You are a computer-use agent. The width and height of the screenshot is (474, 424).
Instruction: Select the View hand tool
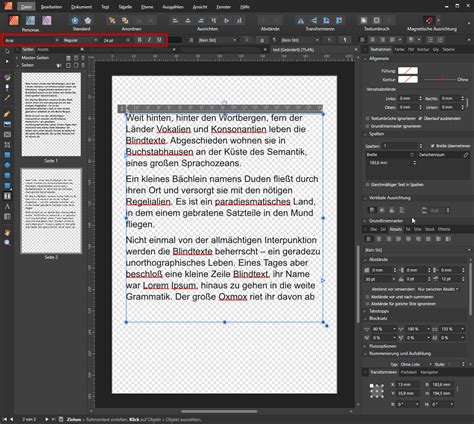(7, 233)
